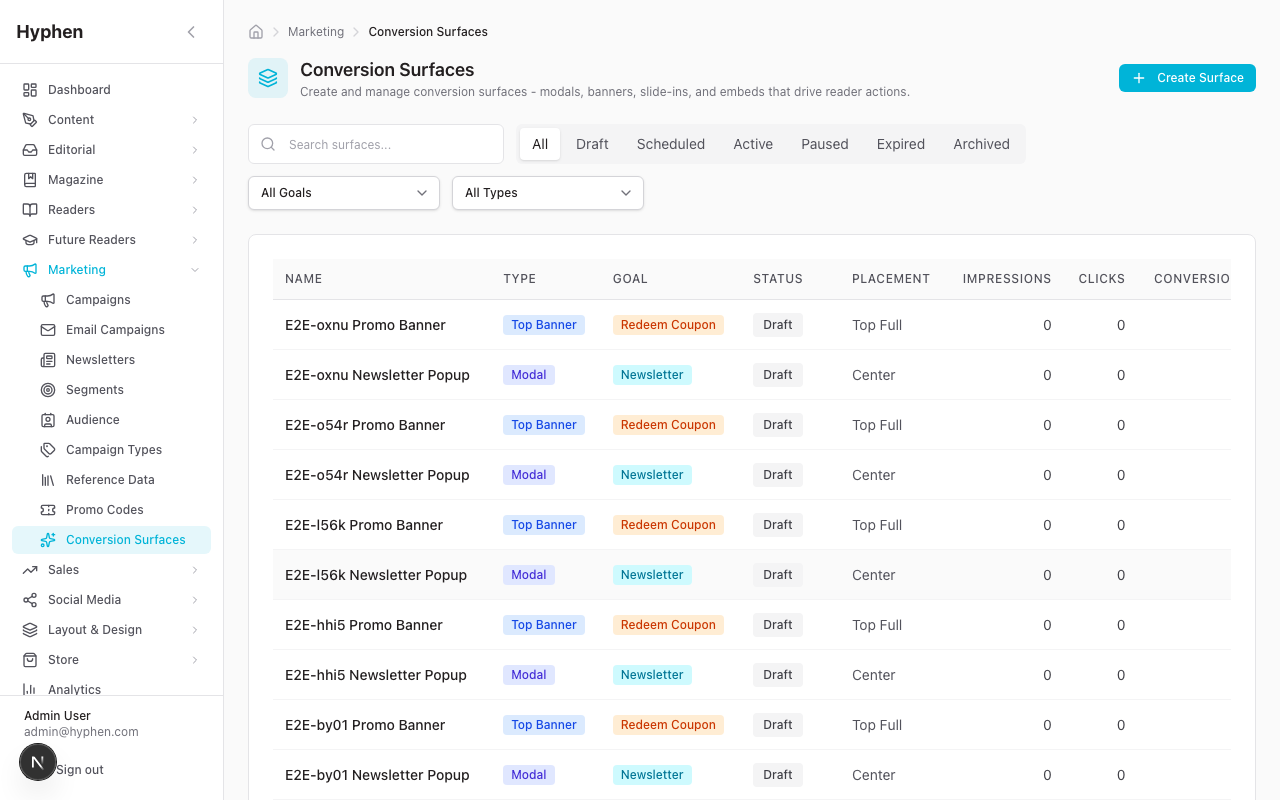
Task: Open the All Goals dropdown
Action: pos(343,193)
